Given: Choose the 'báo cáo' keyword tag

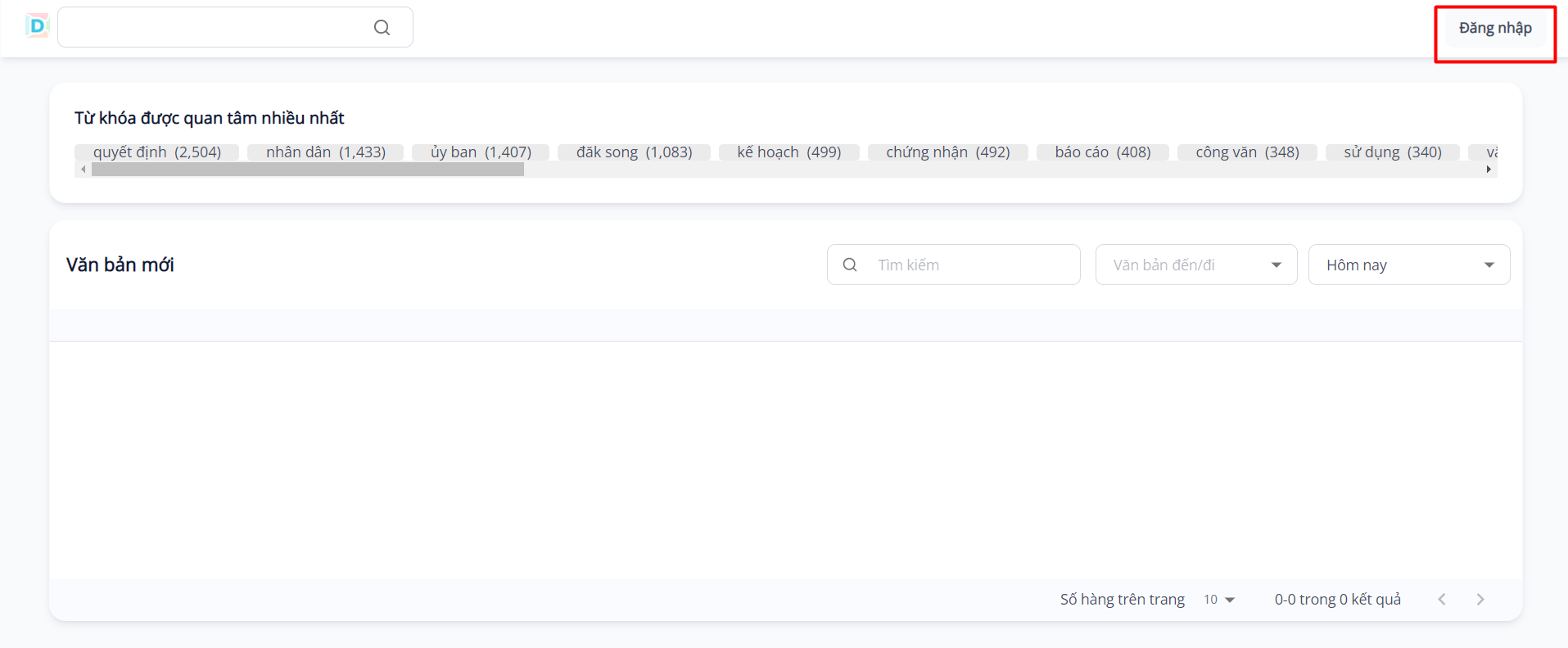Looking at the screenshot, I should (1102, 152).
